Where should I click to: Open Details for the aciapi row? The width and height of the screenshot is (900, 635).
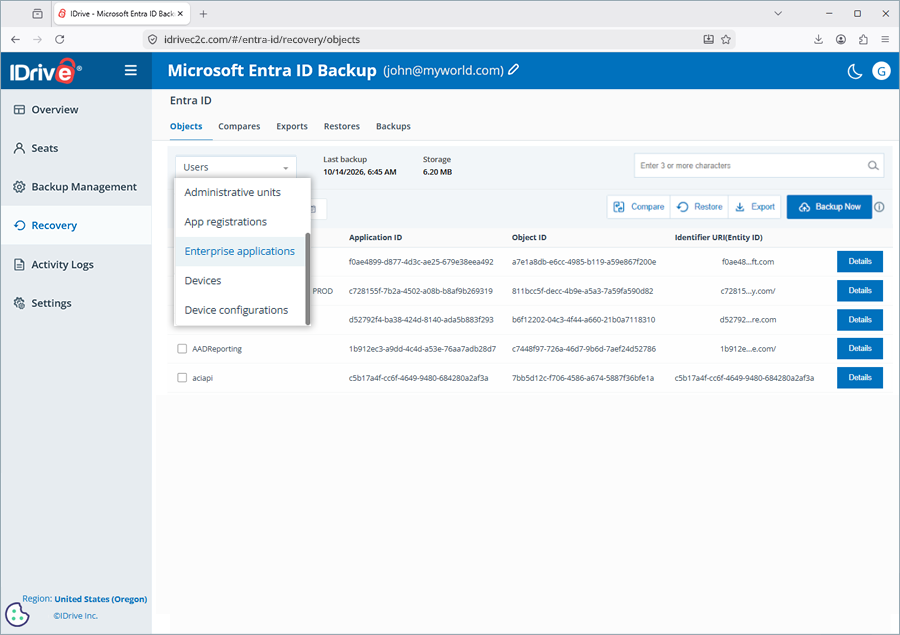point(860,378)
